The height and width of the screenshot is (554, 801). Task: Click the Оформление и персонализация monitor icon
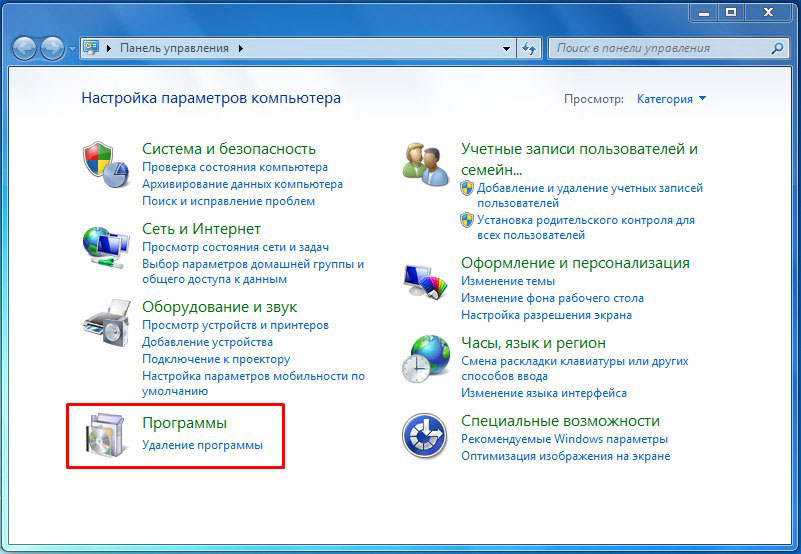pyautogui.click(x=426, y=281)
